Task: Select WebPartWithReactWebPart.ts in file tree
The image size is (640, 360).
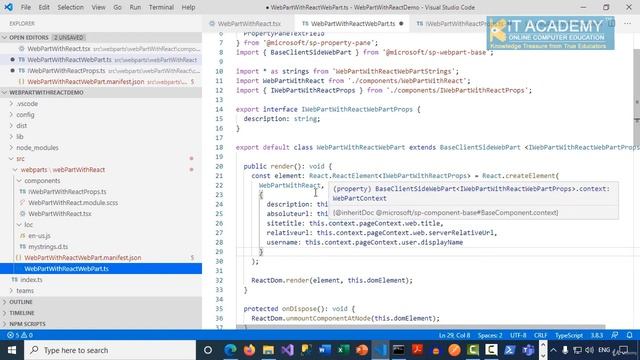Action: point(67,269)
